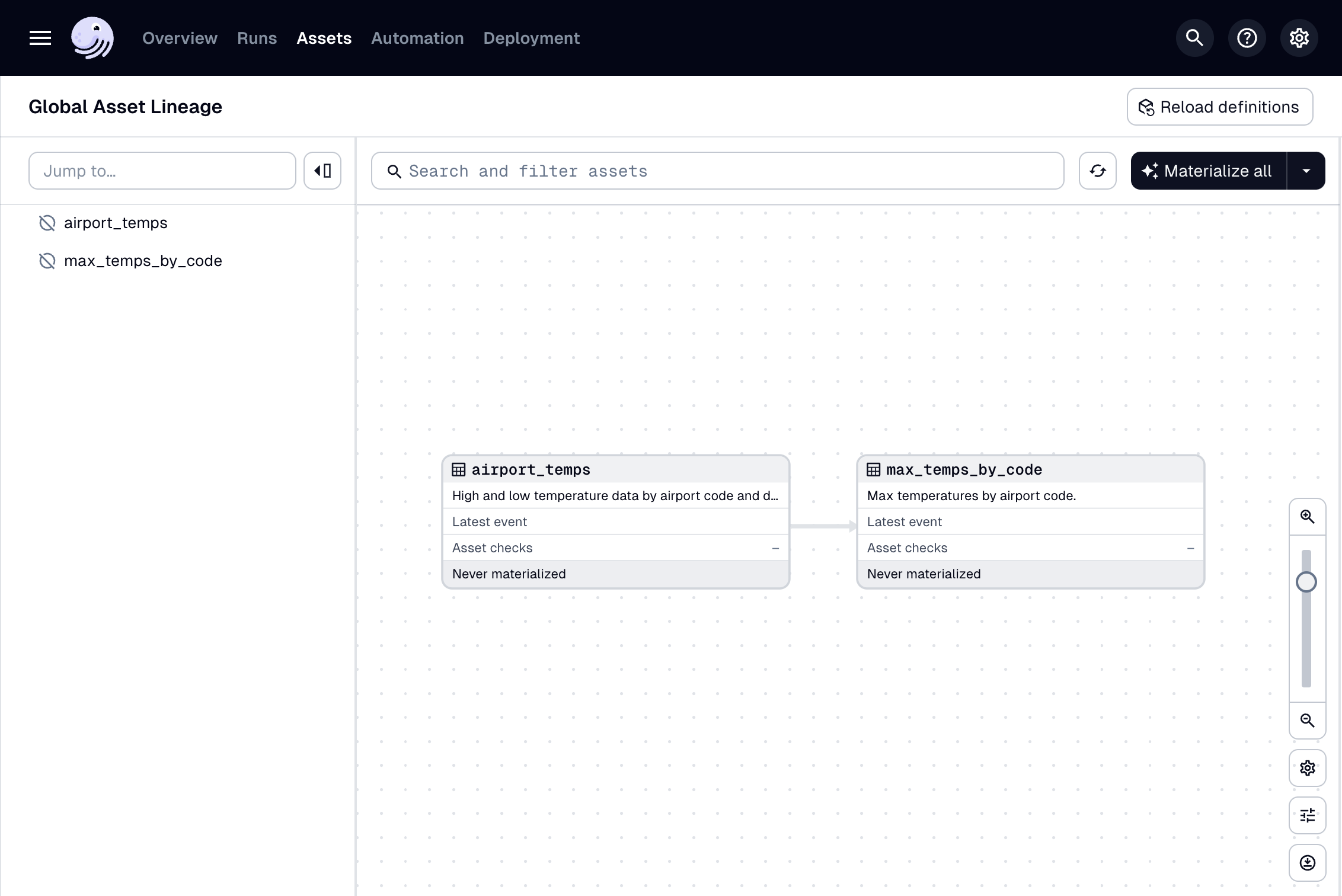
Task: Export graph with the download icon
Action: pos(1307,863)
